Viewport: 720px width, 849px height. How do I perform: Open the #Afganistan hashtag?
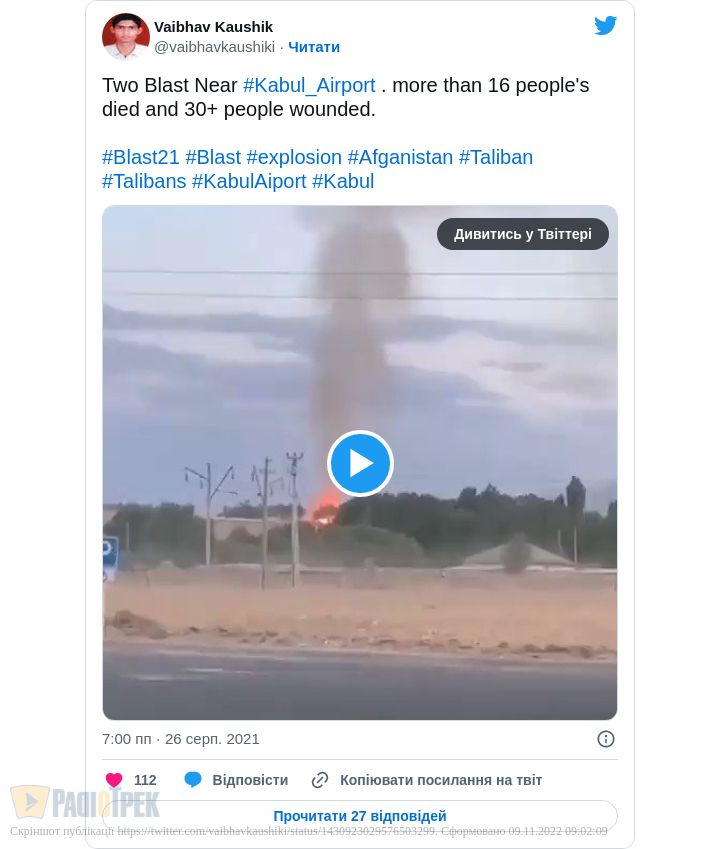(x=400, y=157)
